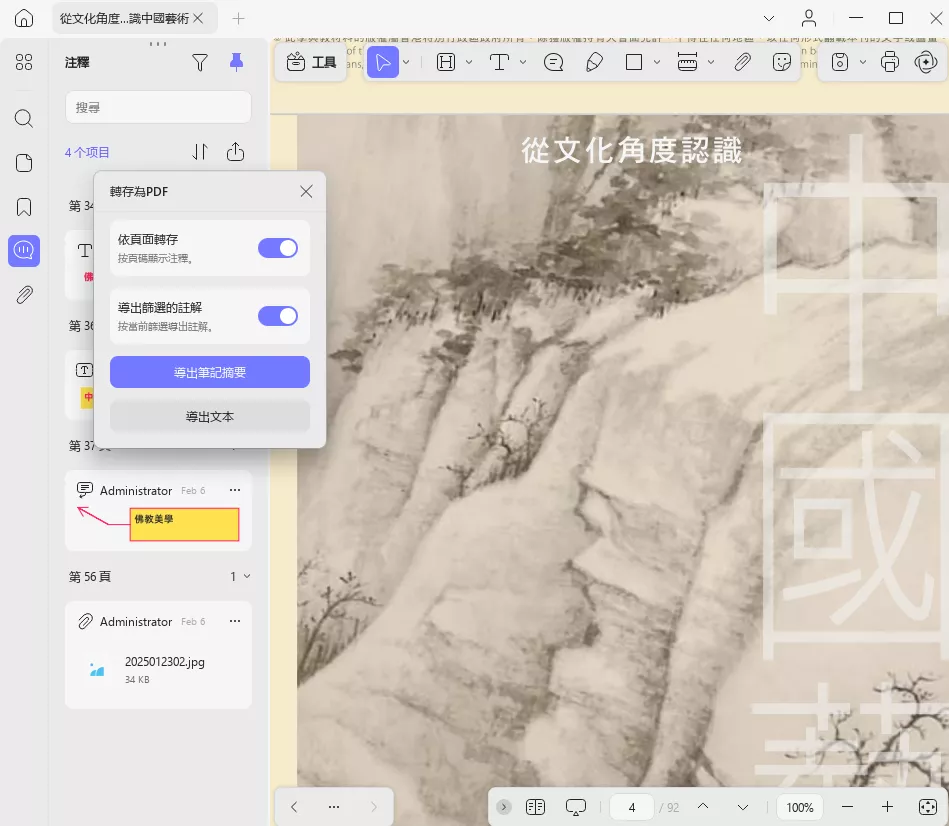The height and width of the screenshot is (826, 949).
Task: Open the sticker tool in toolbar
Action: pos(782,62)
